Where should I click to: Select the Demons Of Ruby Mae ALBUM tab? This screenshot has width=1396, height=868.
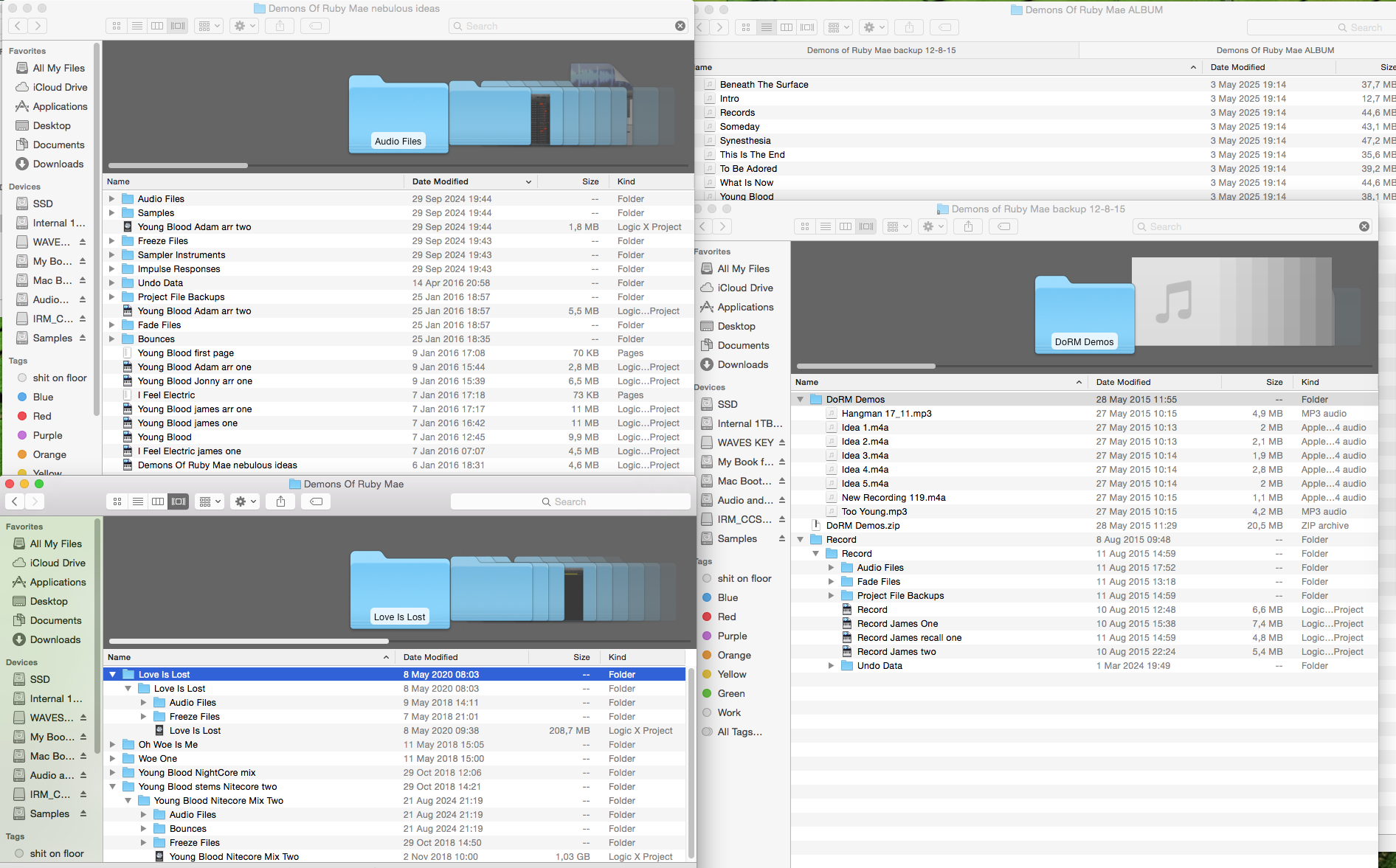coord(1274,50)
